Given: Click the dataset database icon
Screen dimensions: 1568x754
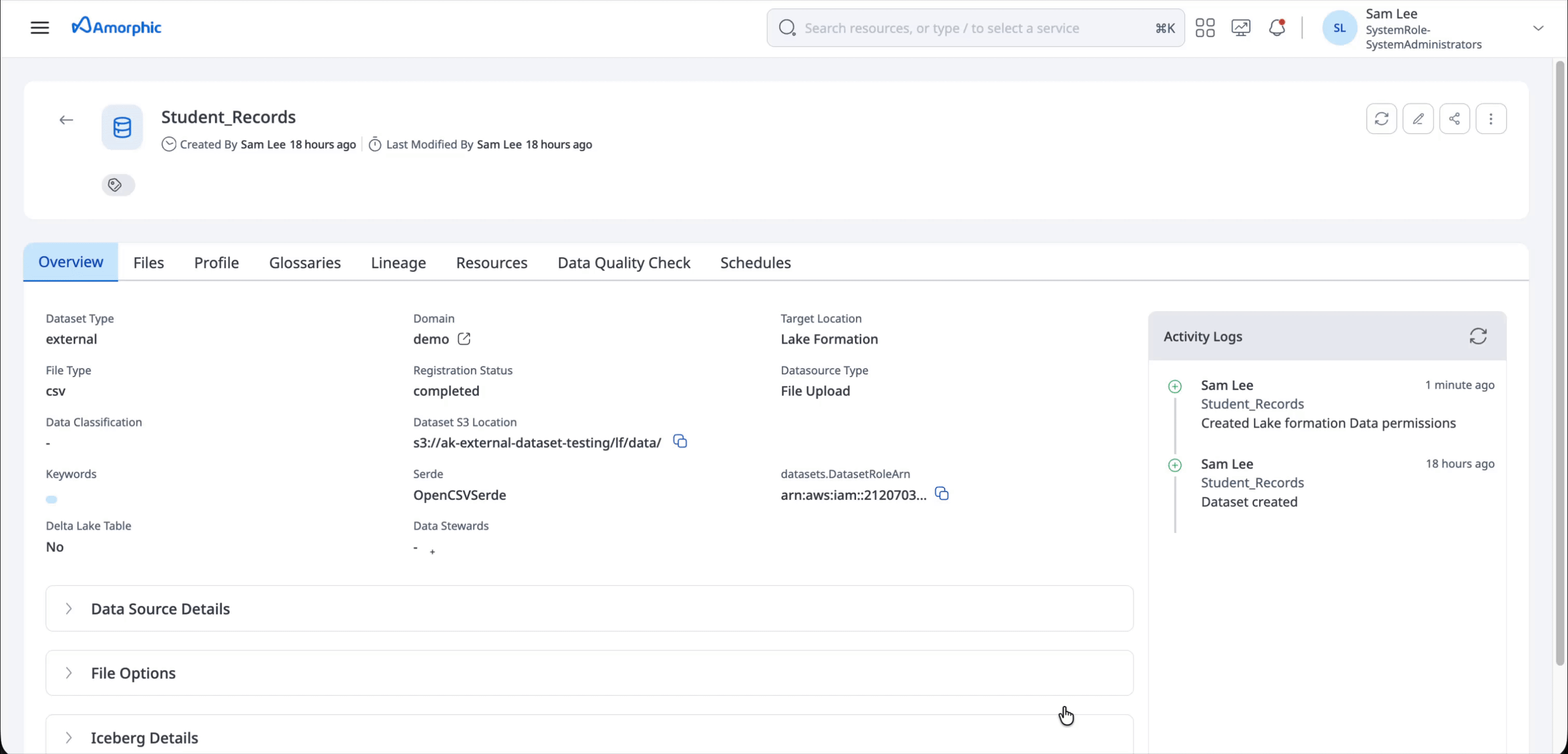Looking at the screenshot, I should tap(122, 127).
